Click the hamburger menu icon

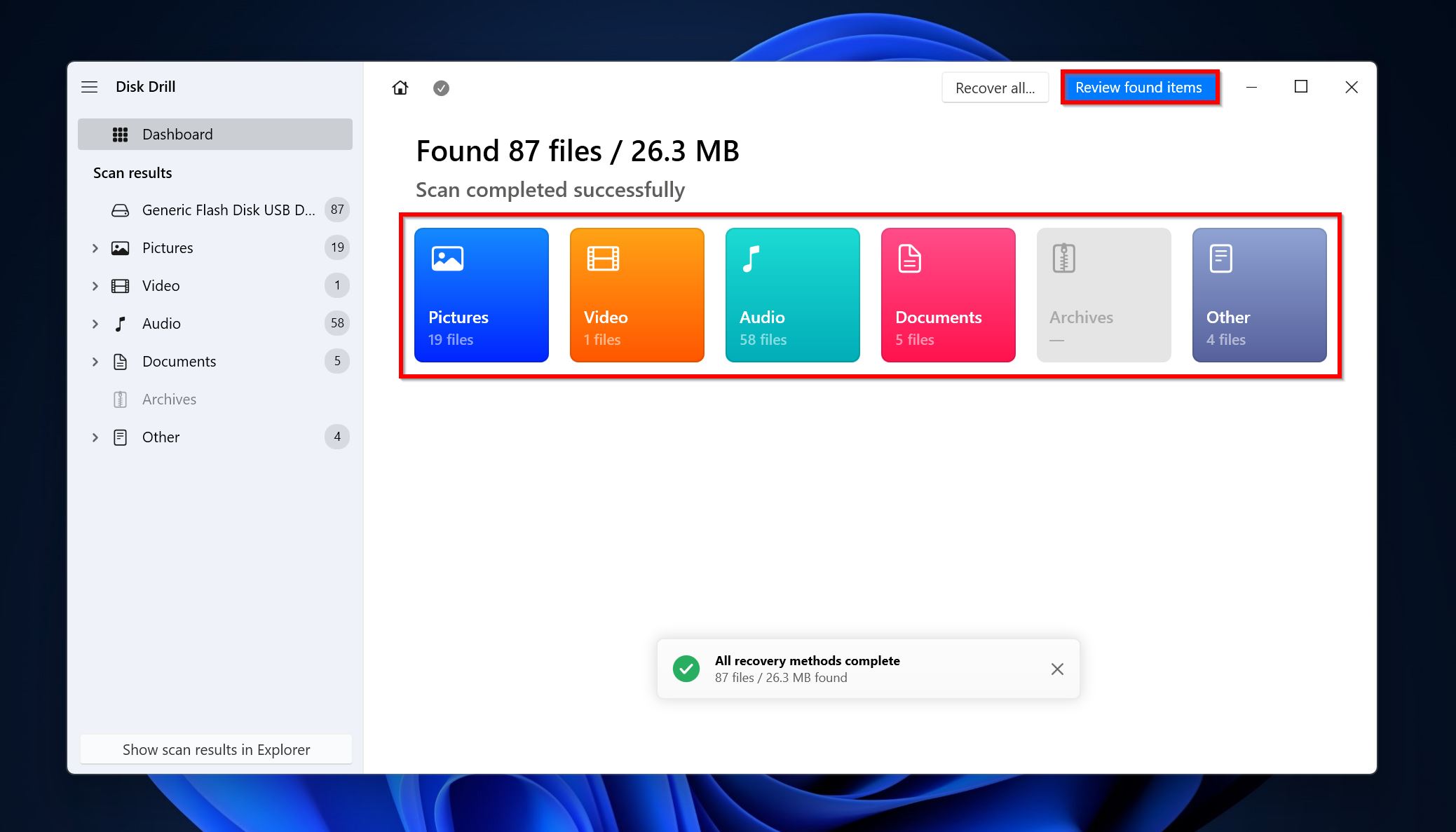click(x=90, y=86)
